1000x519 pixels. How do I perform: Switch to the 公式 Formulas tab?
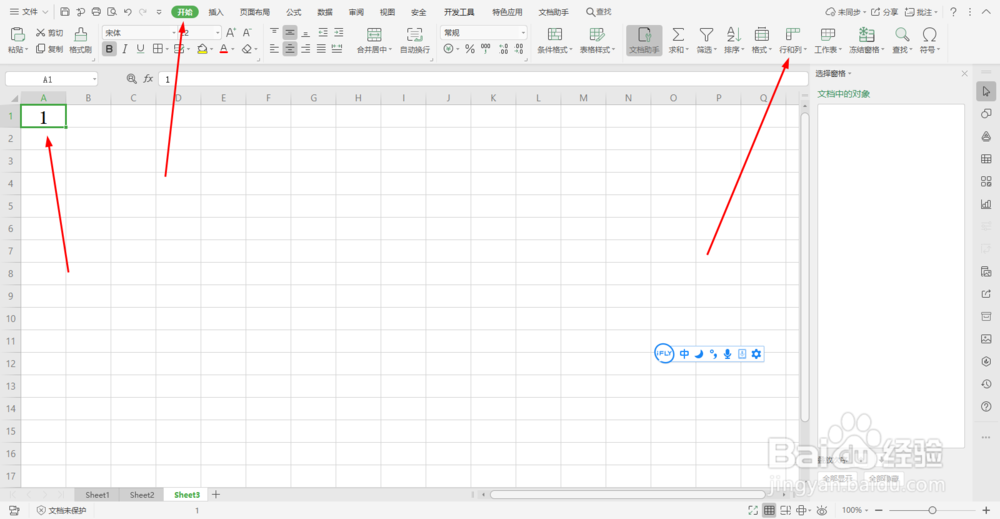(x=293, y=12)
